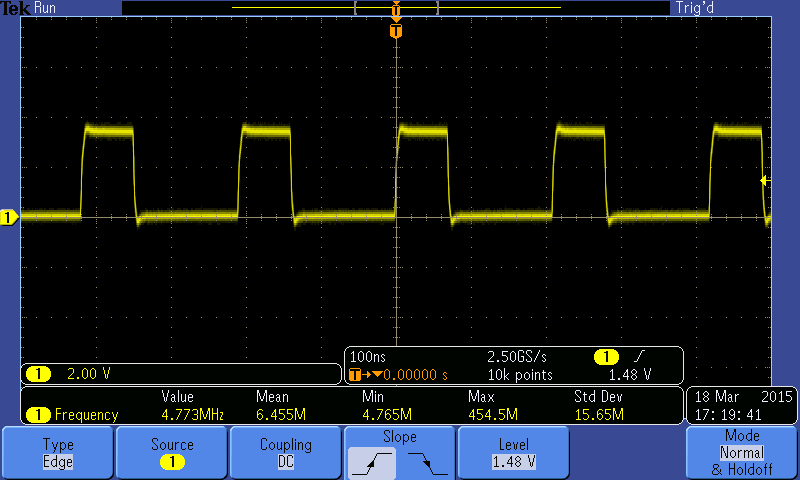Click the Run status indicator
Viewport: 800px width, 480px height.
click(x=45, y=8)
